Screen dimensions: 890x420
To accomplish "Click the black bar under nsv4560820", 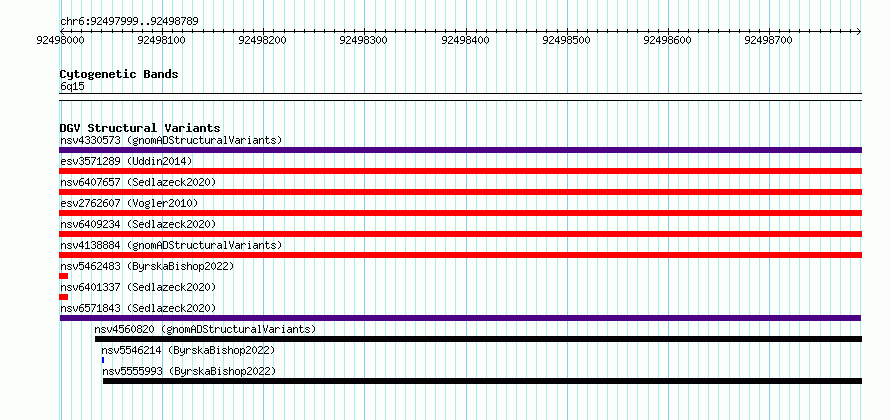I will click(478, 339).
